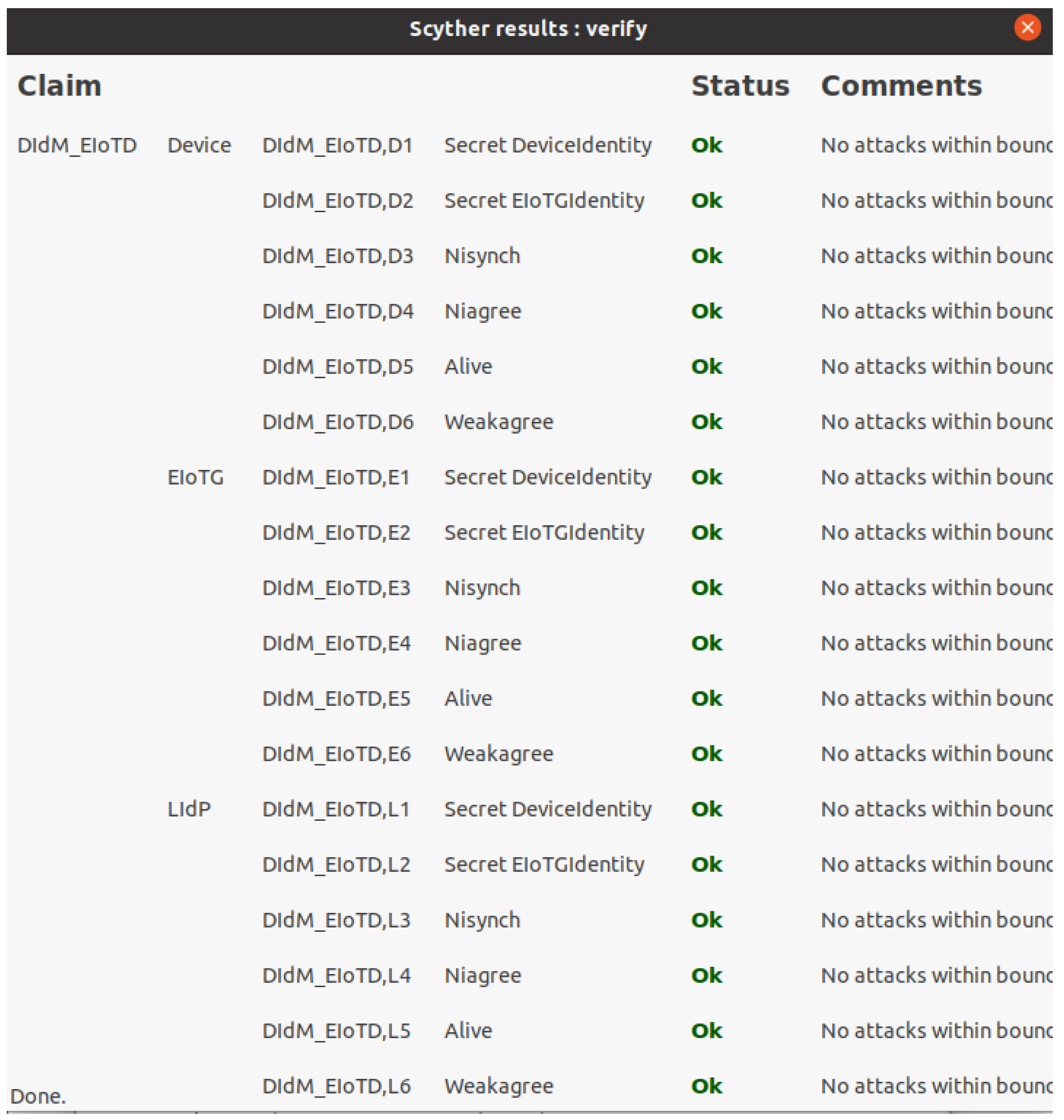This screenshot has width=1064, height=1120.
Task: Click Weakagree claim type for E6
Action: click(x=499, y=754)
